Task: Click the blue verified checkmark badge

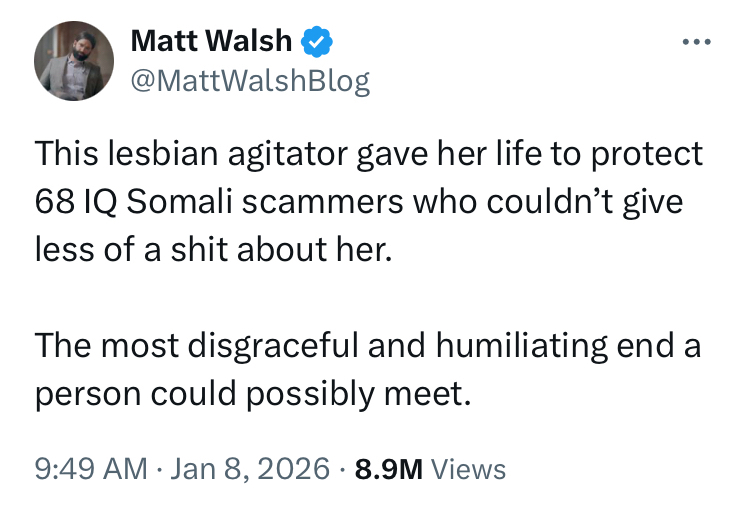Action: [315, 42]
